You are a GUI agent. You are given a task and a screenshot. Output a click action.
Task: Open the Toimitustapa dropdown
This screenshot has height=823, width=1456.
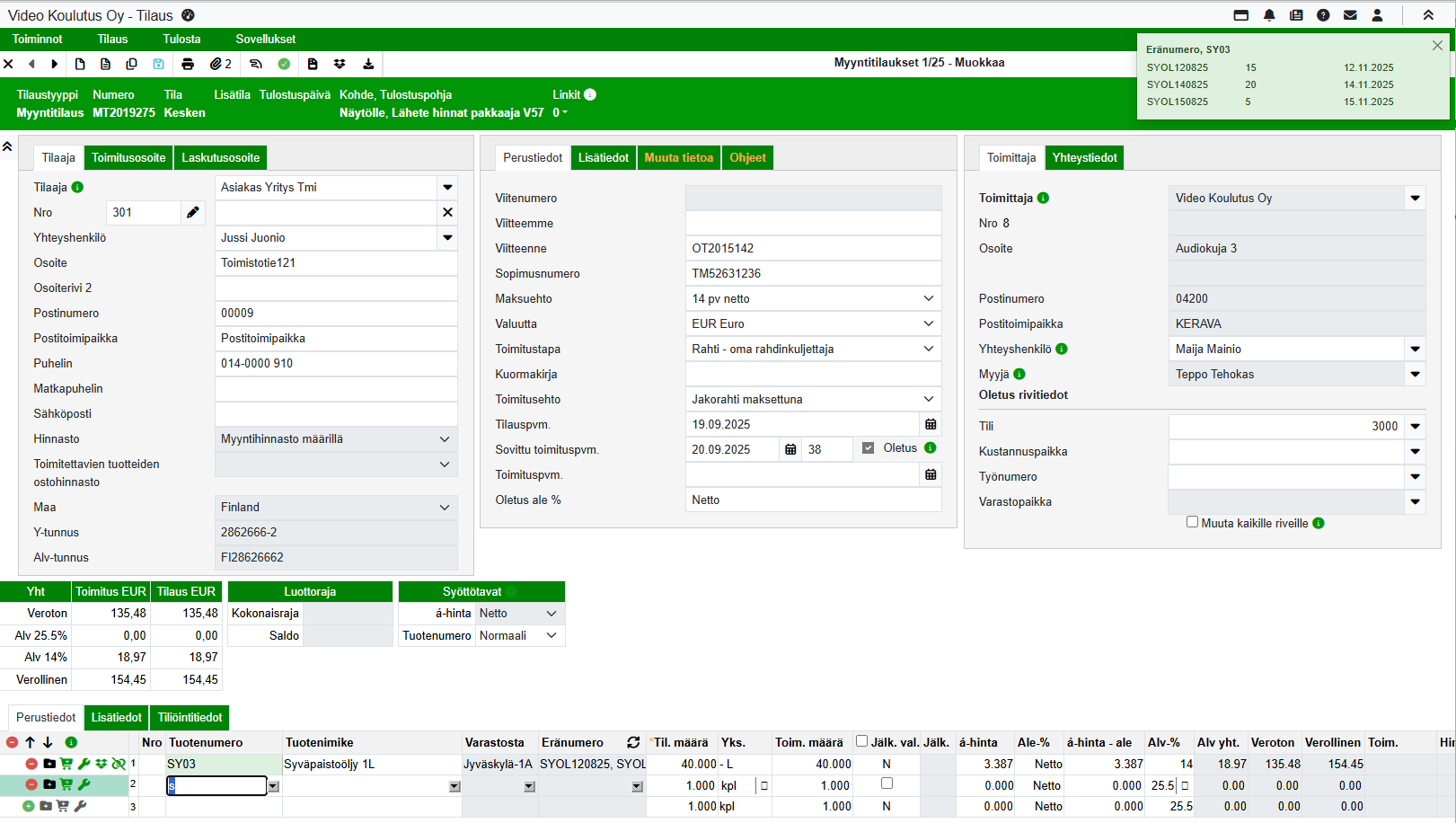(929, 349)
